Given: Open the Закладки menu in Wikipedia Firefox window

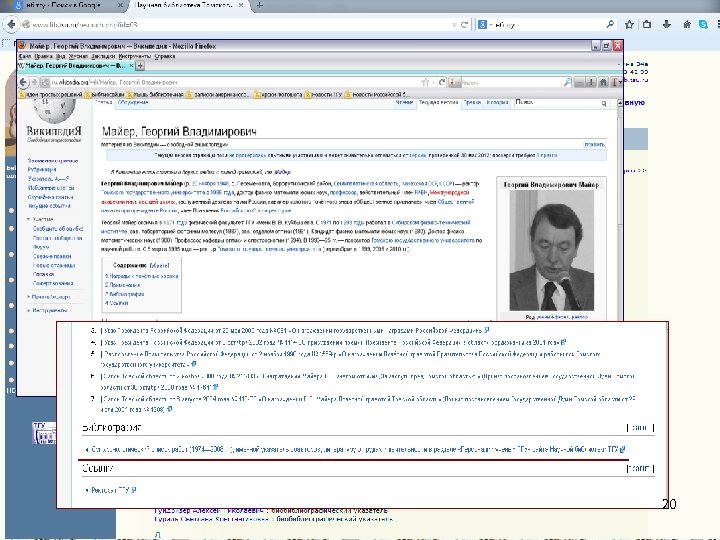Looking at the screenshot, I should click(x=103, y=56).
